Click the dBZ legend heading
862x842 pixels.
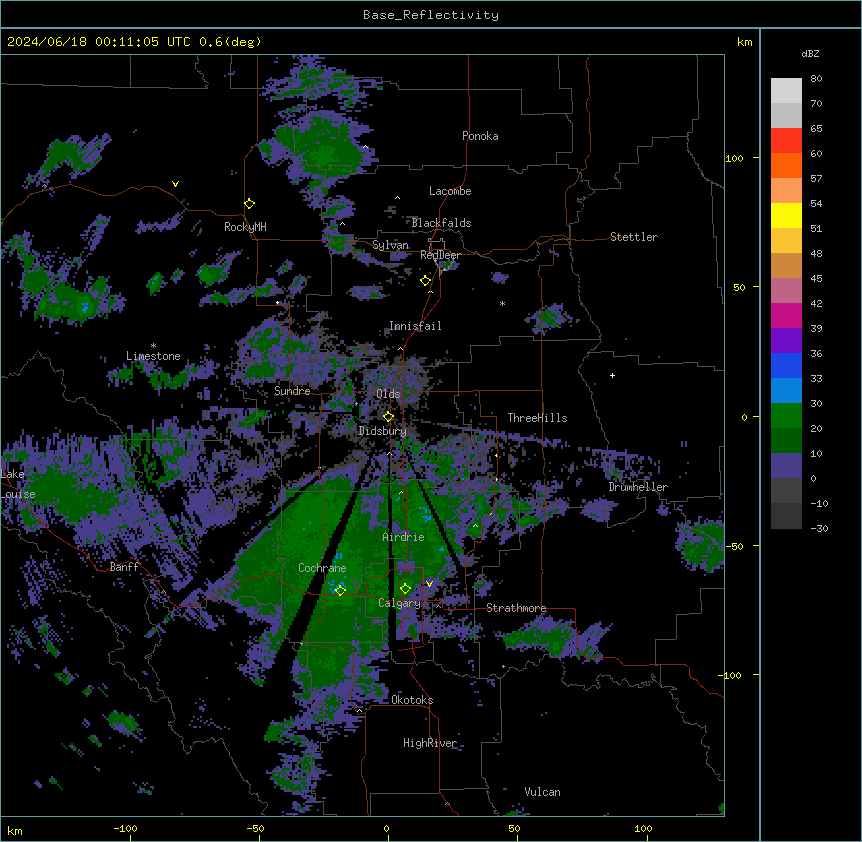pos(810,53)
